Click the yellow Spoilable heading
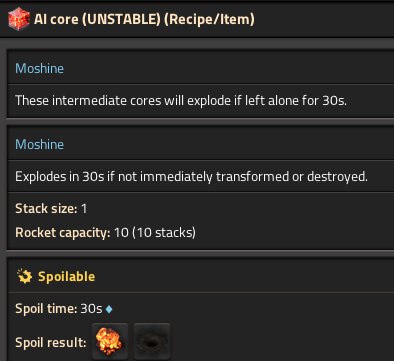This screenshot has width=394, height=361. click(67, 277)
